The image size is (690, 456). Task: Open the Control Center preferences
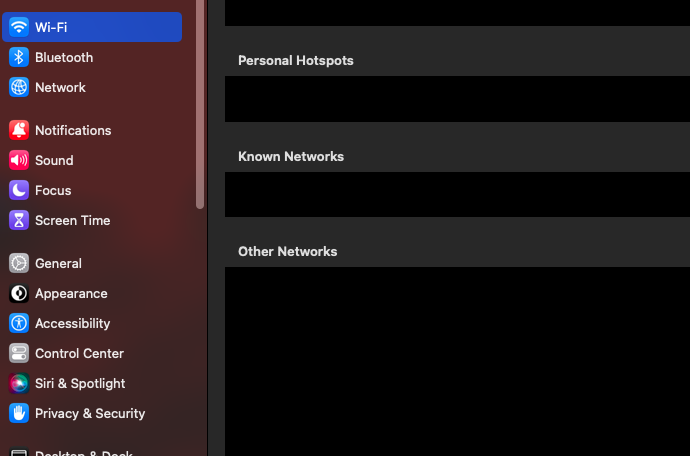[79, 353]
